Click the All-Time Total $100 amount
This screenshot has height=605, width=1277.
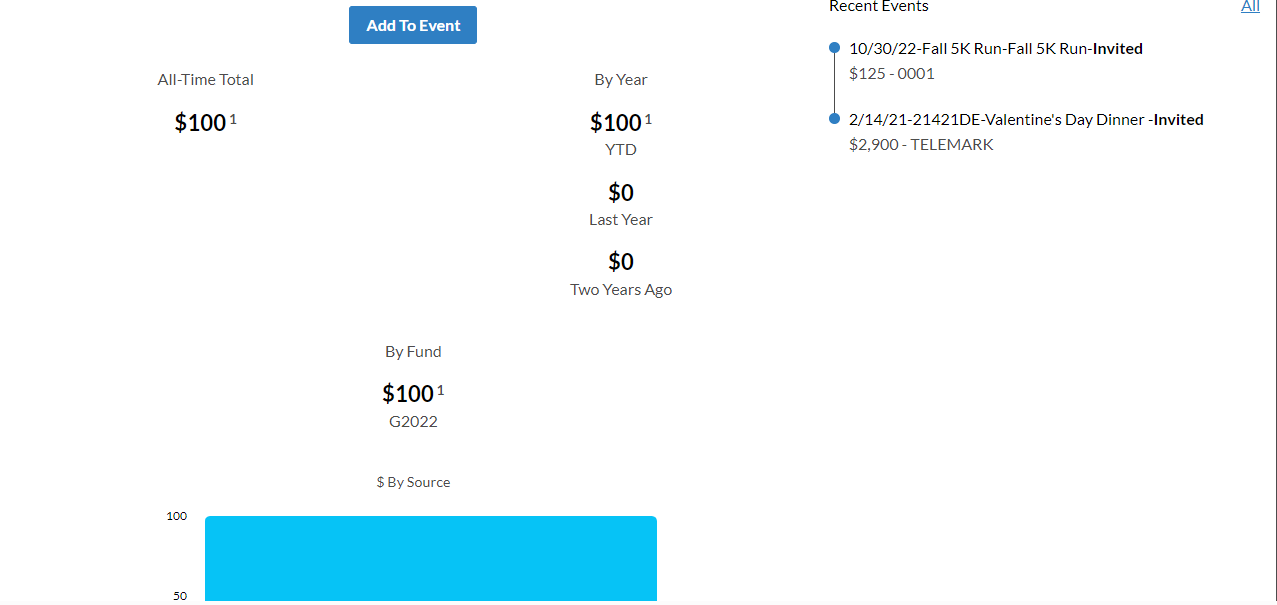point(200,122)
